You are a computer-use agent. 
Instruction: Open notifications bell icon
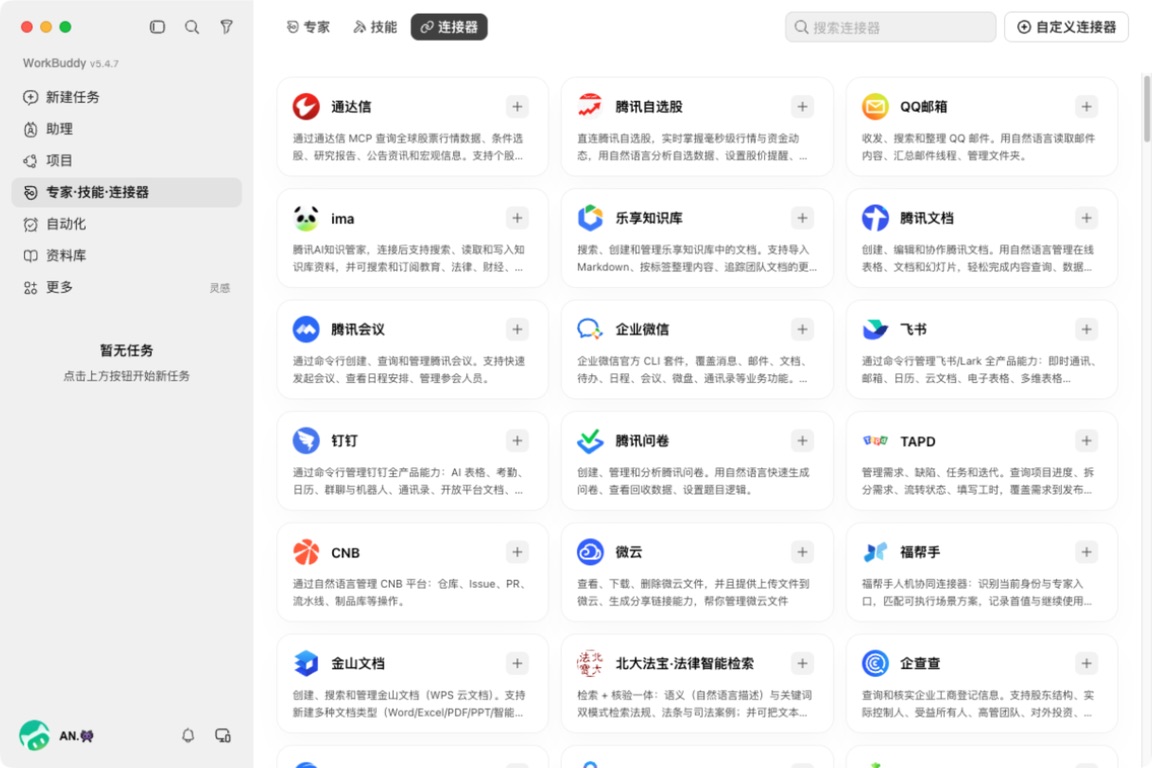[x=188, y=736]
